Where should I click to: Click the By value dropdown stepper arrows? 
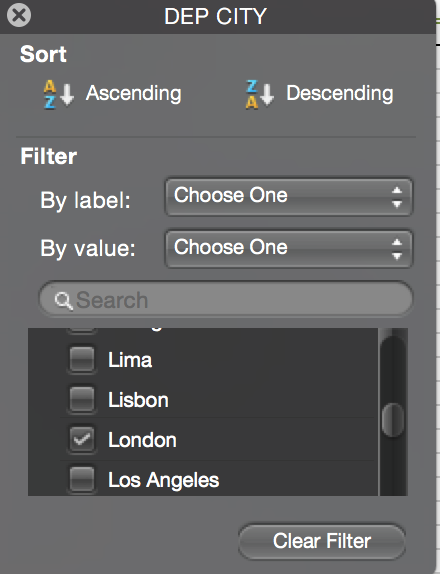397,249
